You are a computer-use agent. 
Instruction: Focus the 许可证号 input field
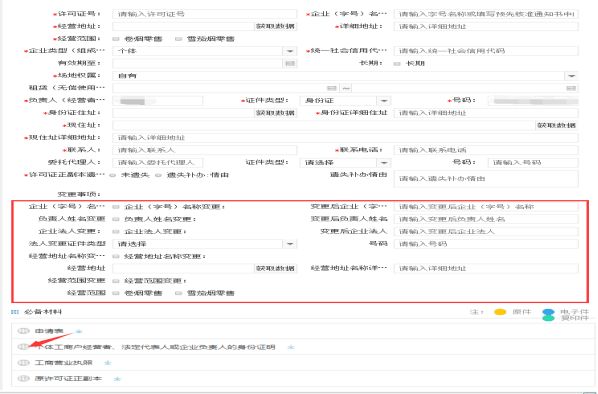coord(204,14)
